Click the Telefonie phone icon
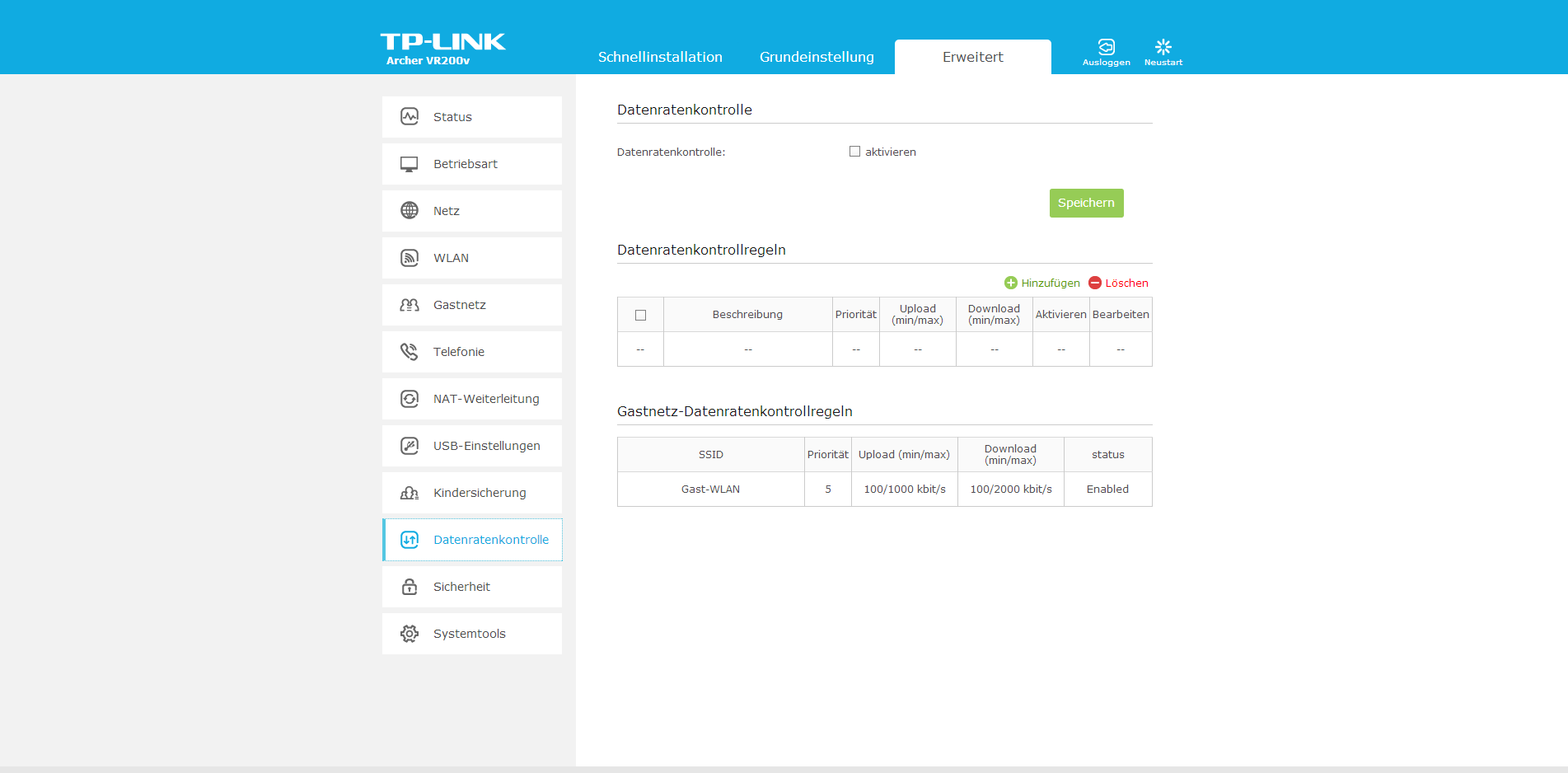The image size is (1568, 773). click(410, 352)
